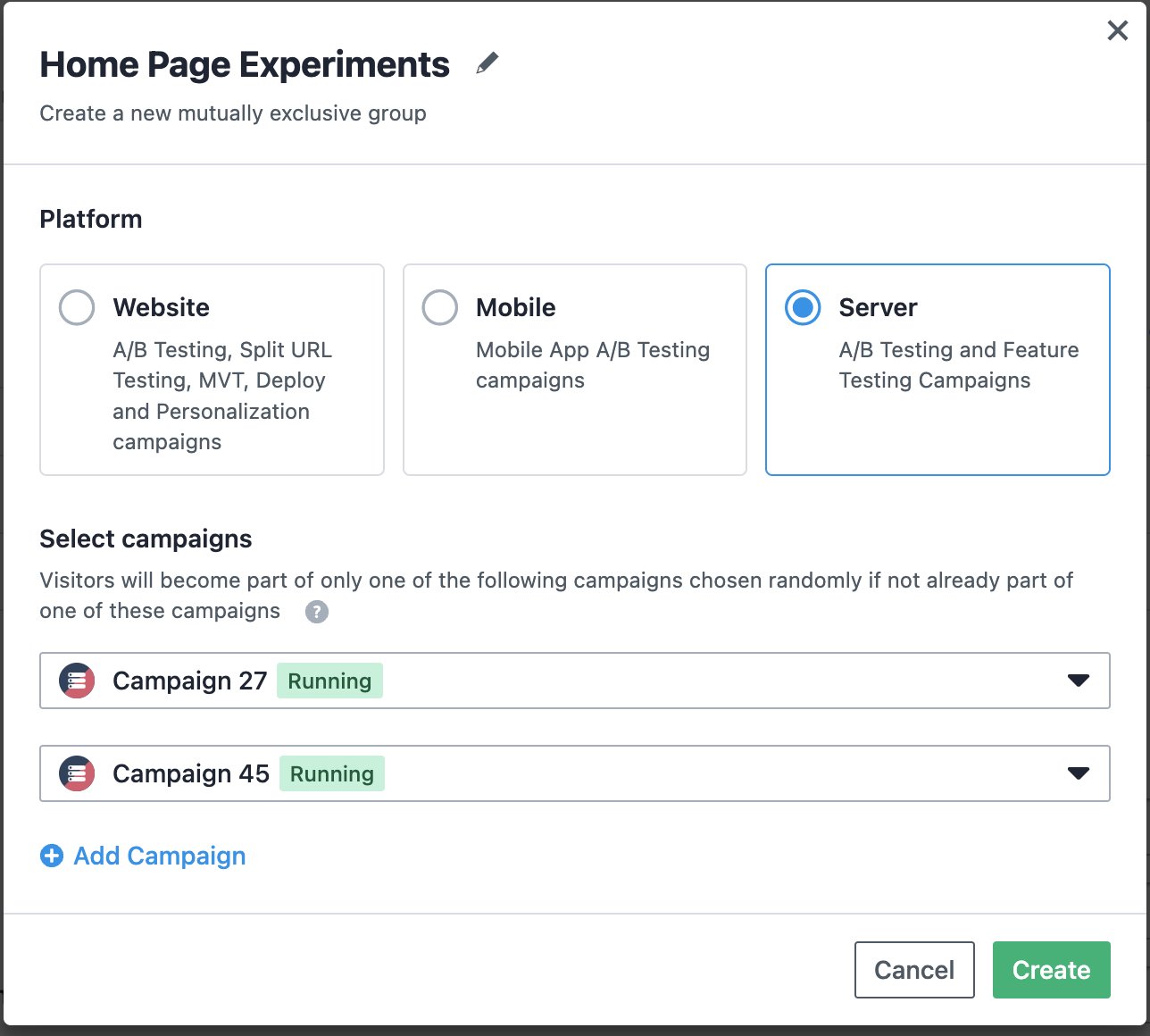The width and height of the screenshot is (1150, 1036).
Task: Click the Website platform card description
Action: 222,396
